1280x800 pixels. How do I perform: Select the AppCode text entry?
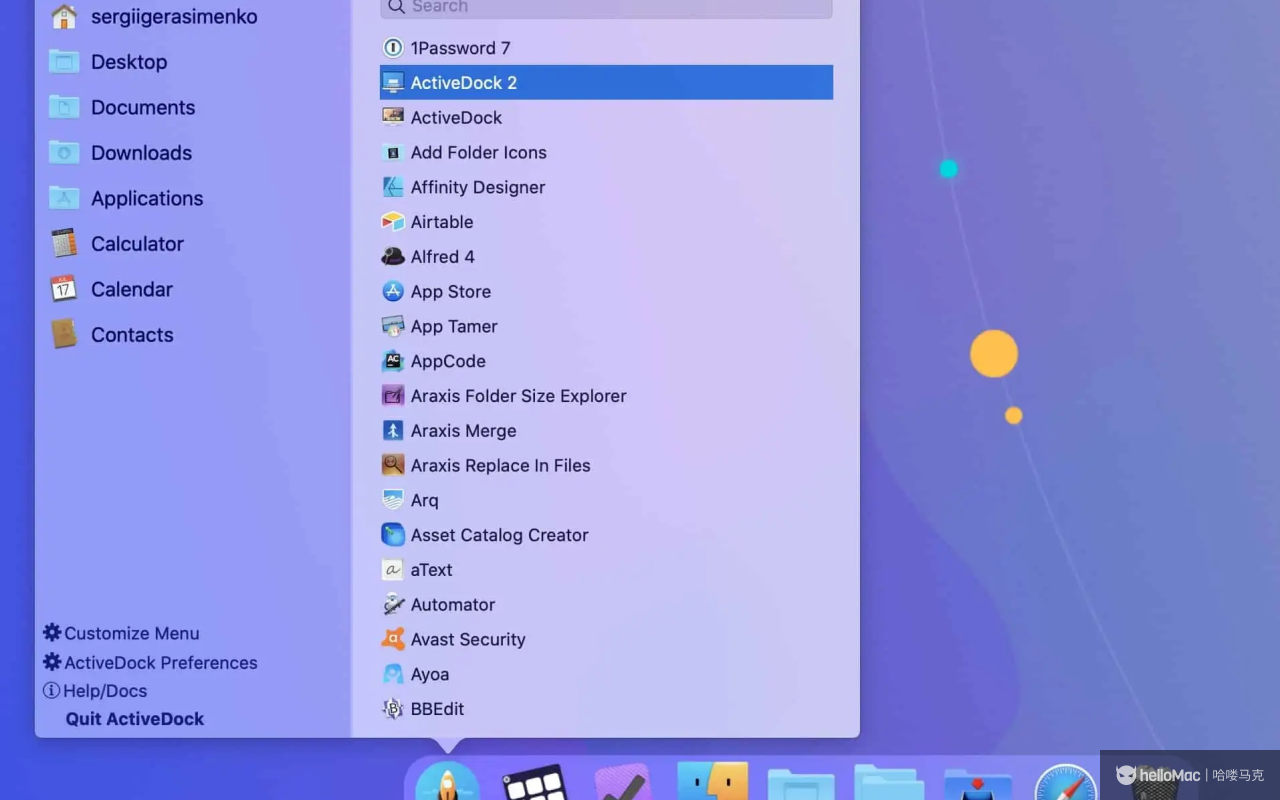pos(448,361)
